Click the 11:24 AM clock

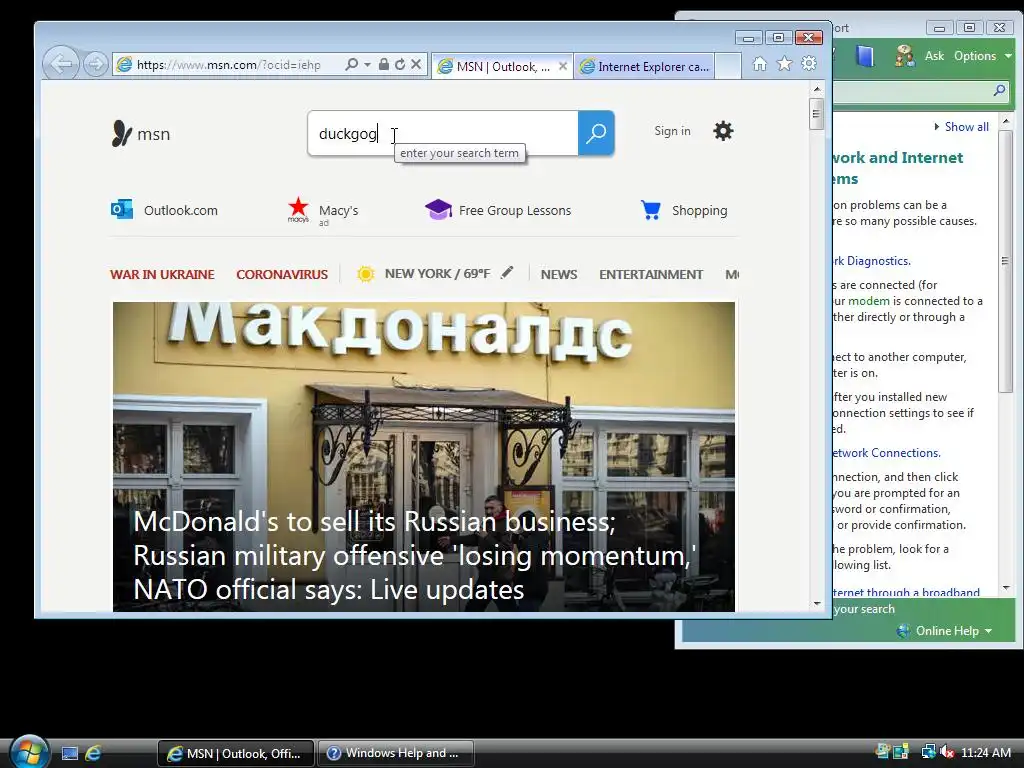pos(986,752)
